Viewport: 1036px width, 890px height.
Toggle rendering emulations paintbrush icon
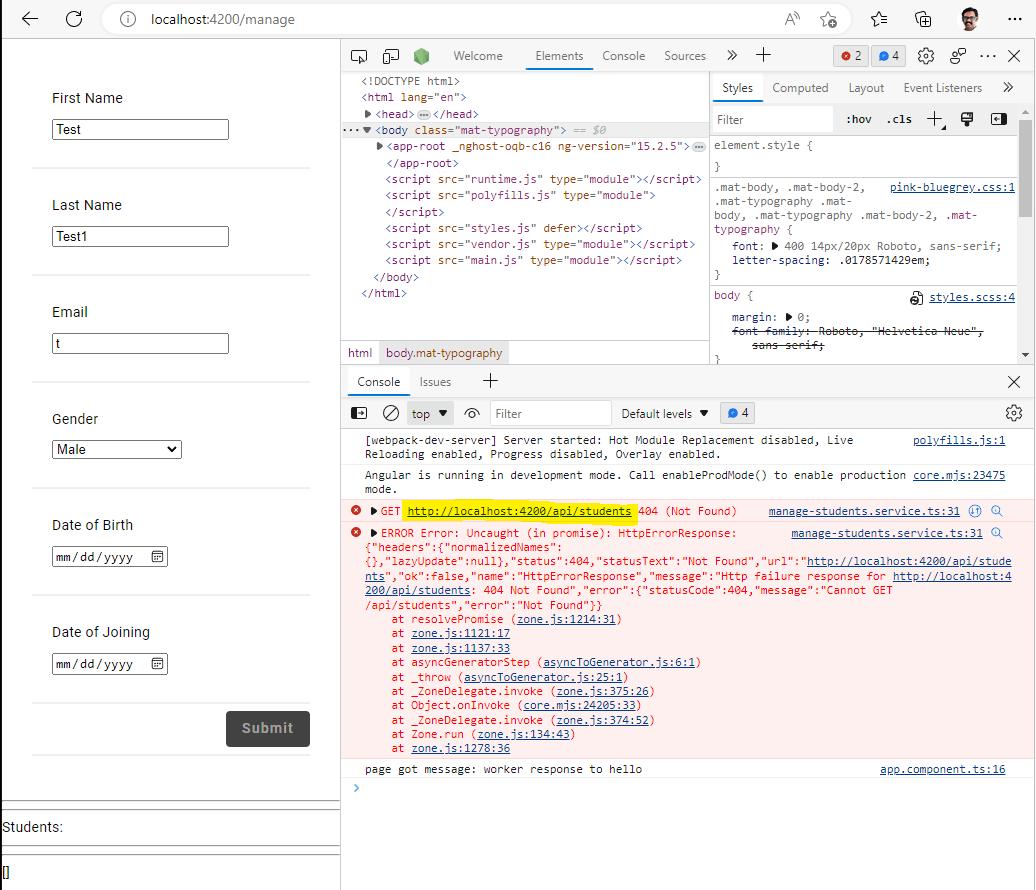(x=967, y=119)
